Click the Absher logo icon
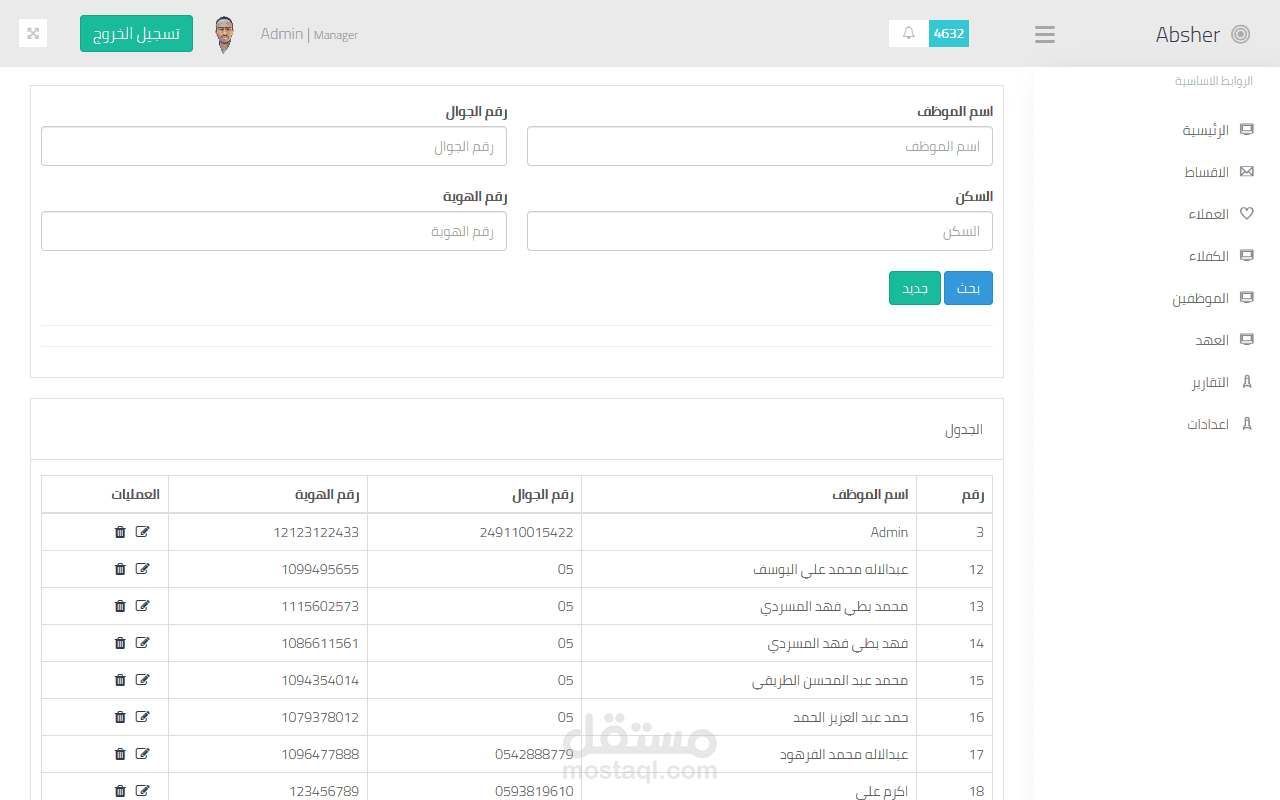 point(1241,34)
